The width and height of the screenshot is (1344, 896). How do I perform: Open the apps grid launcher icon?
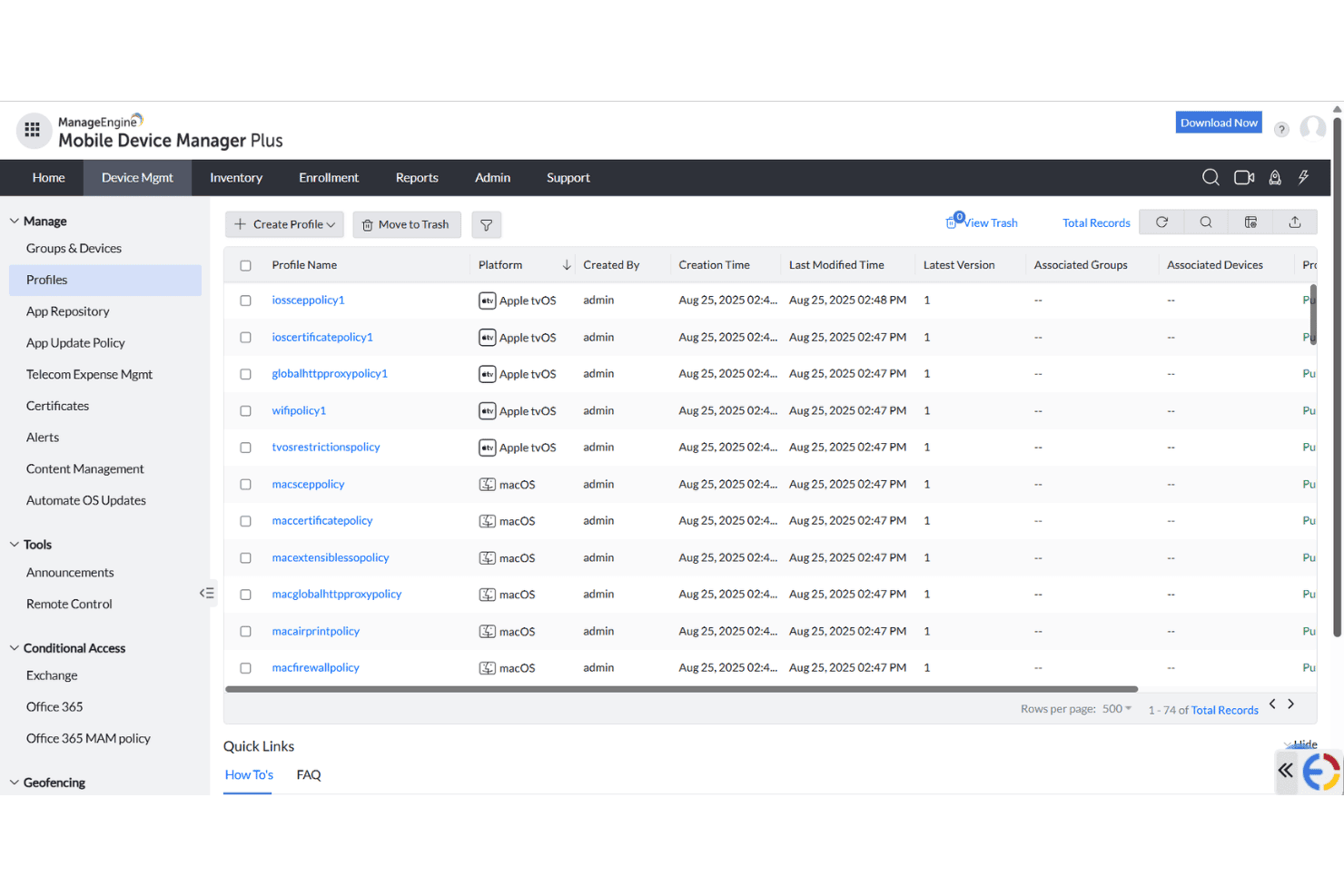[33, 130]
